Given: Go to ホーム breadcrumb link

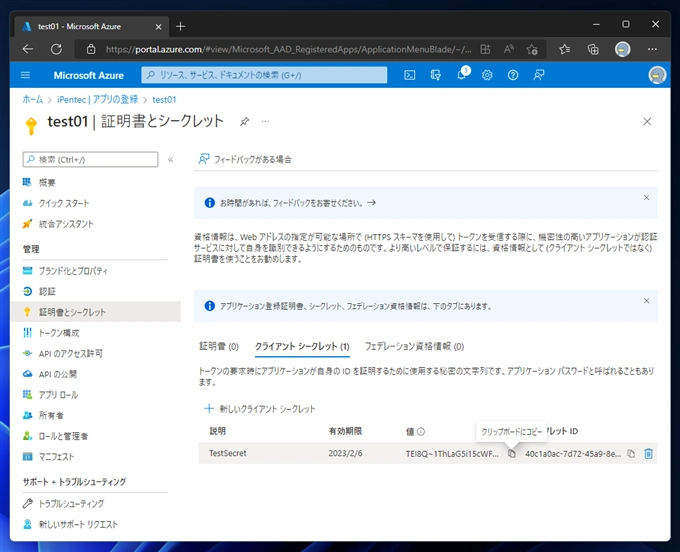Looking at the screenshot, I should point(32,100).
